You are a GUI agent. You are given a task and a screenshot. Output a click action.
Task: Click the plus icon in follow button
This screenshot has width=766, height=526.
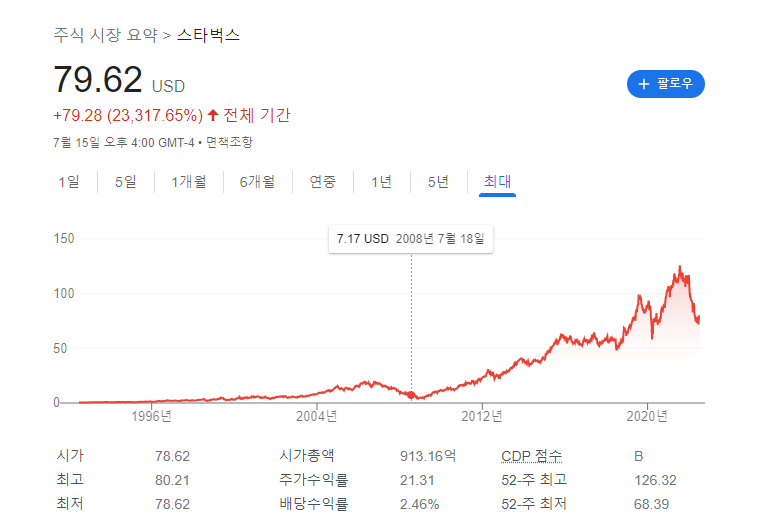(x=644, y=84)
